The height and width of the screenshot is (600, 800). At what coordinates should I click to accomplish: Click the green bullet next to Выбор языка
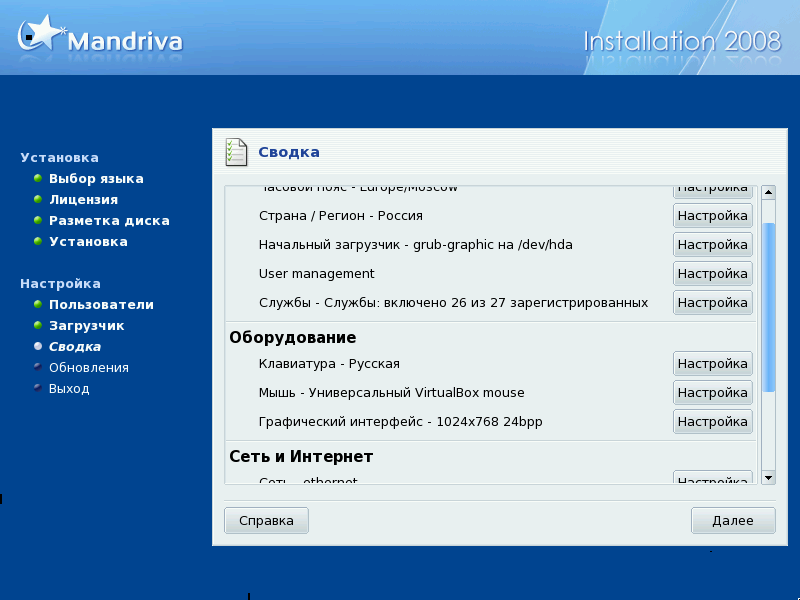(x=38, y=179)
